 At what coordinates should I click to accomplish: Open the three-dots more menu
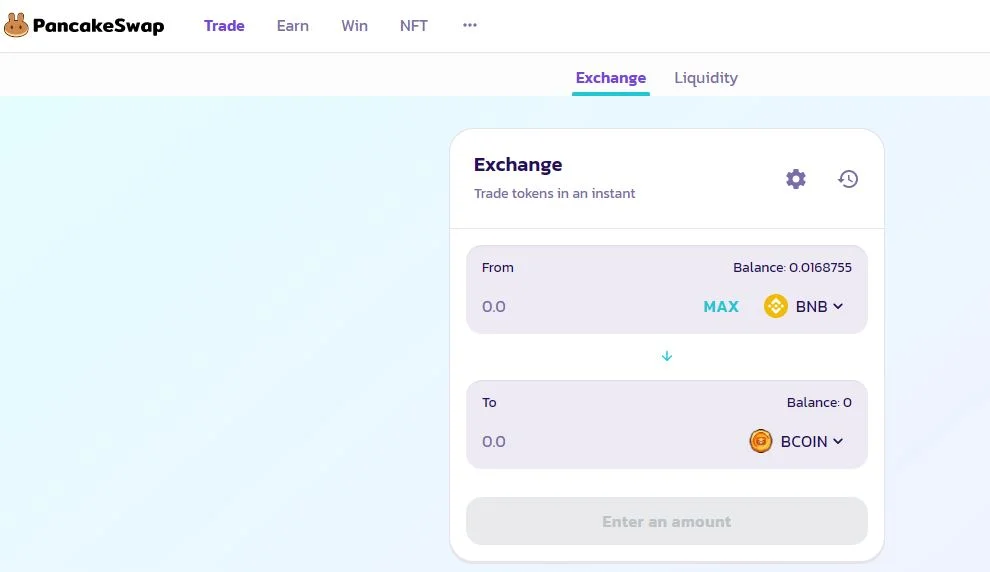[x=470, y=25]
